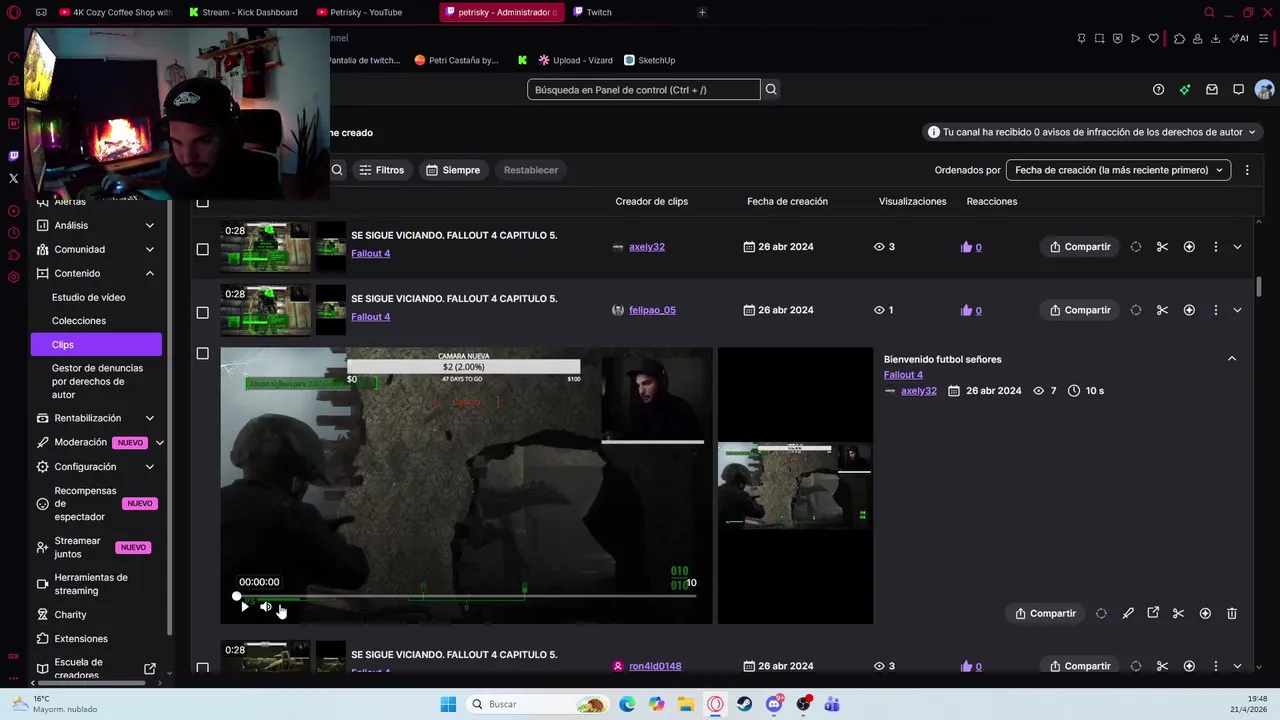This screenshot has width=1280, height=720.
Task: Click the circled plus icon in the expanded clip actions
Action: click(x=1205, y=613)
